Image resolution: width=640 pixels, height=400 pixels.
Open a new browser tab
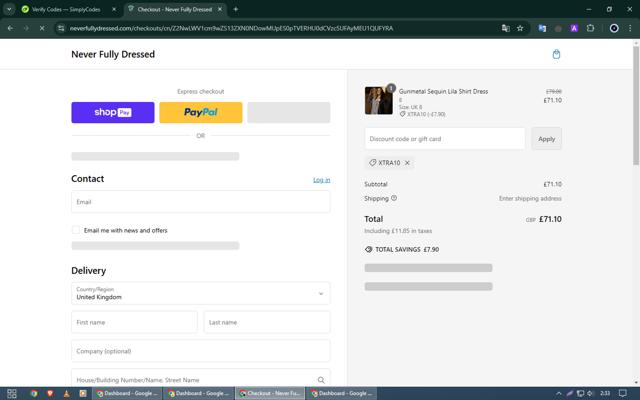[236, 9]
